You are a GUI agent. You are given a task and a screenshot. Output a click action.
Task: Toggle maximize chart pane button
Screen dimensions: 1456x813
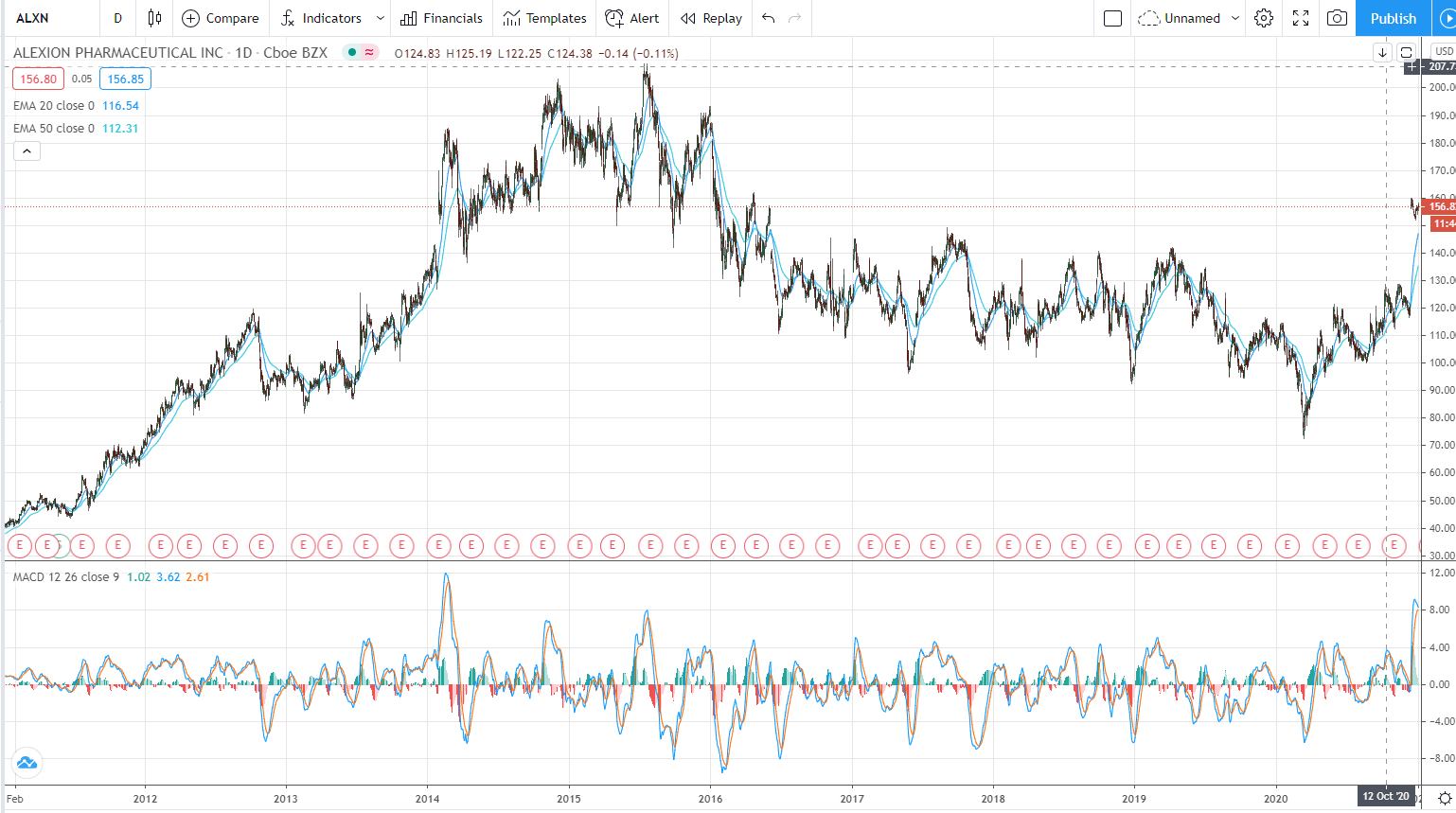pos(1407,52)
